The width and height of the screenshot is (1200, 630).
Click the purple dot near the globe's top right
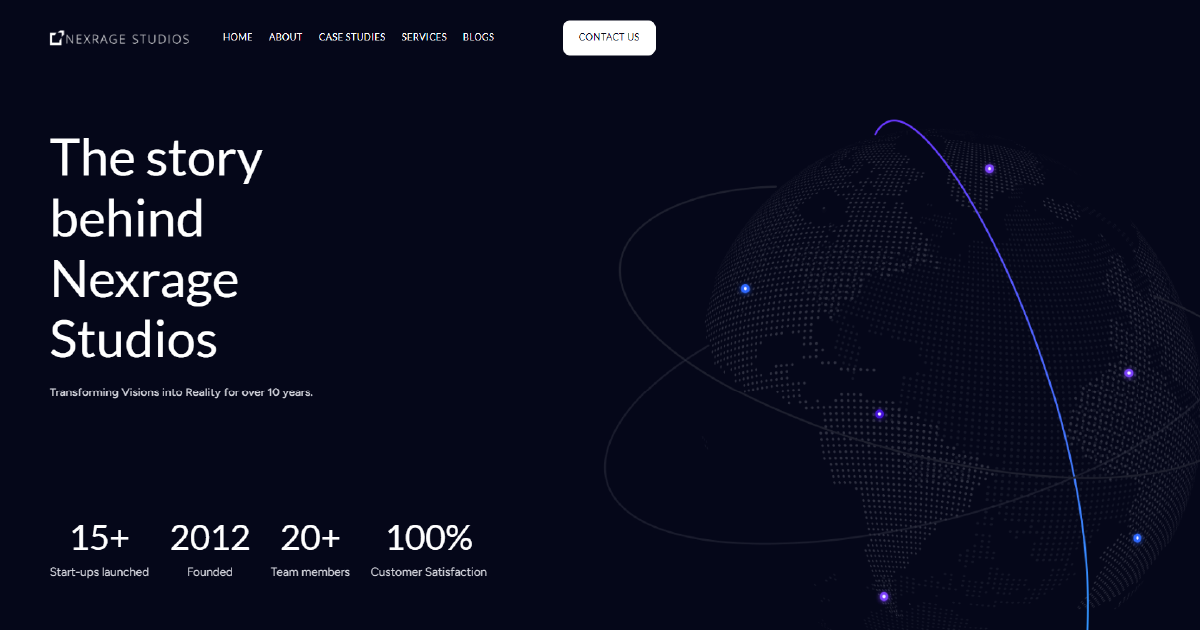[990, 170]
